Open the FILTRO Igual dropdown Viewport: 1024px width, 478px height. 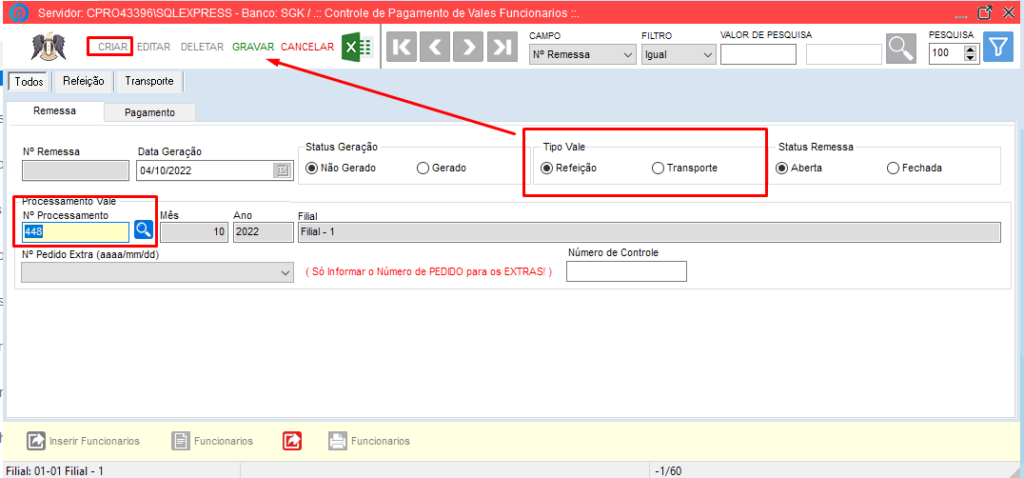click(x=679, y=55)
